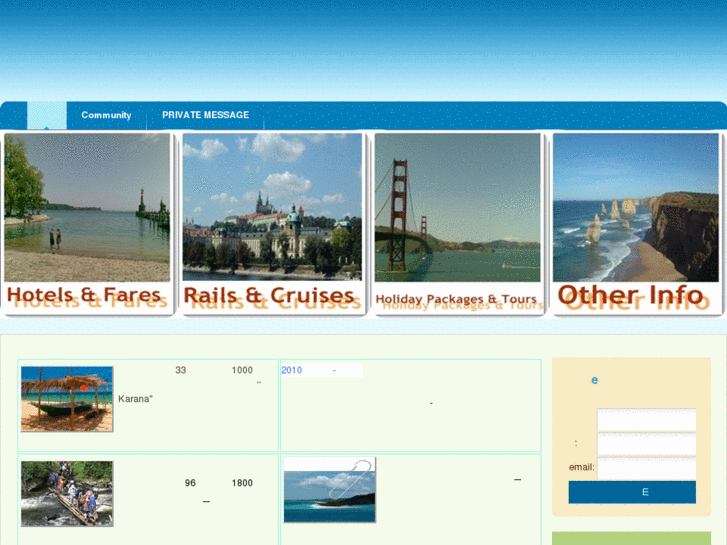Image resolution: width=727 pixels, height=545 pixels.
Task: Click the listing text showing 96 and 1800
Action: tap(218, 483)
